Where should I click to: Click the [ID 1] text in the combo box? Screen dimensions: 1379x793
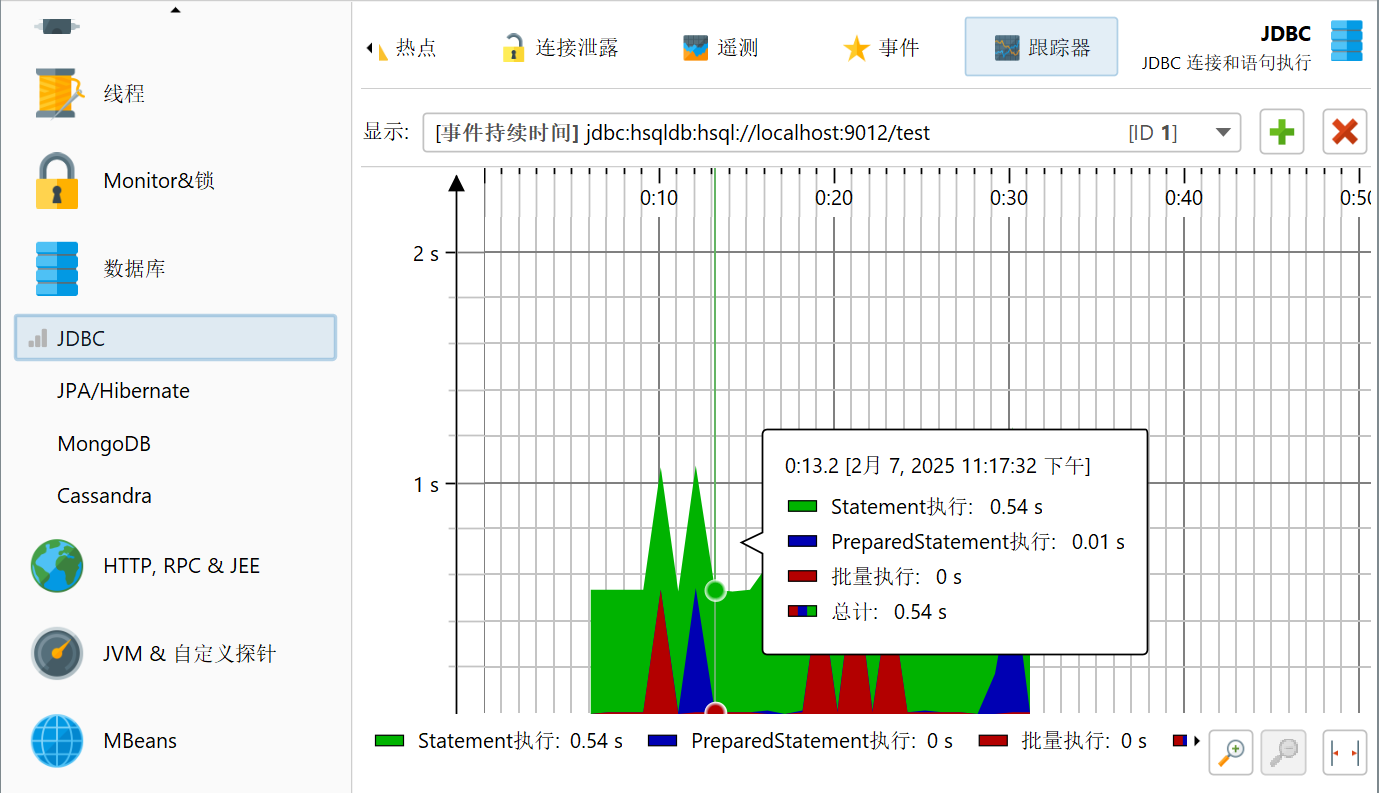pos(1153,133)
